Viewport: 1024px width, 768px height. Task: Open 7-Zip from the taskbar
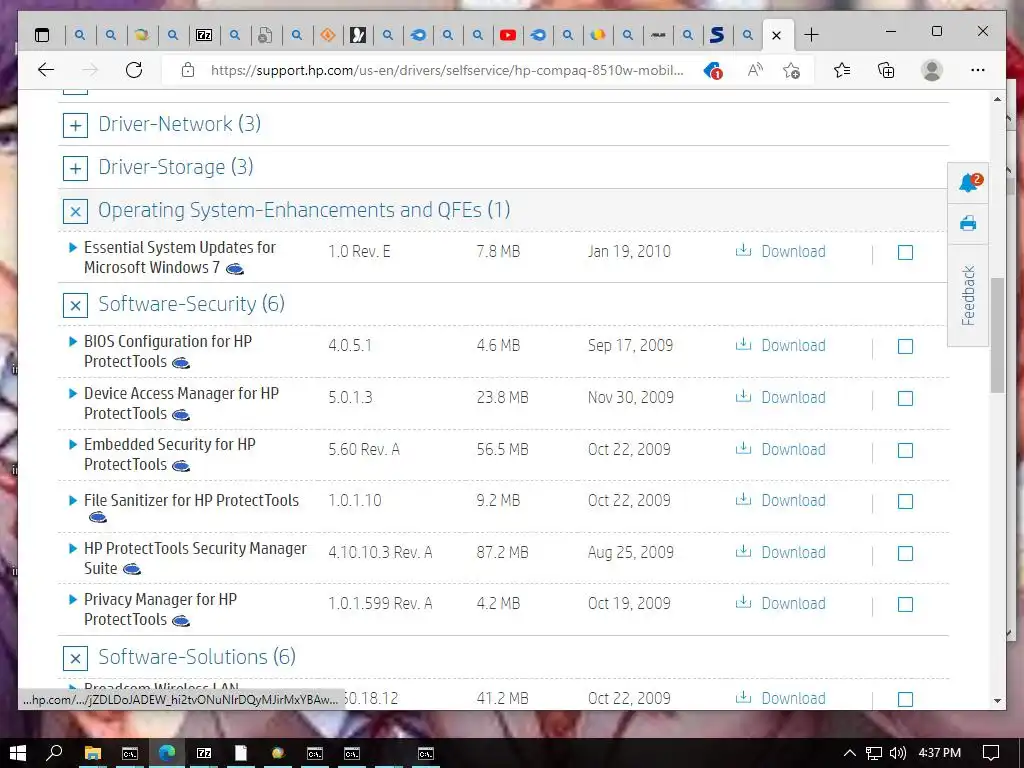pos(204,754)
